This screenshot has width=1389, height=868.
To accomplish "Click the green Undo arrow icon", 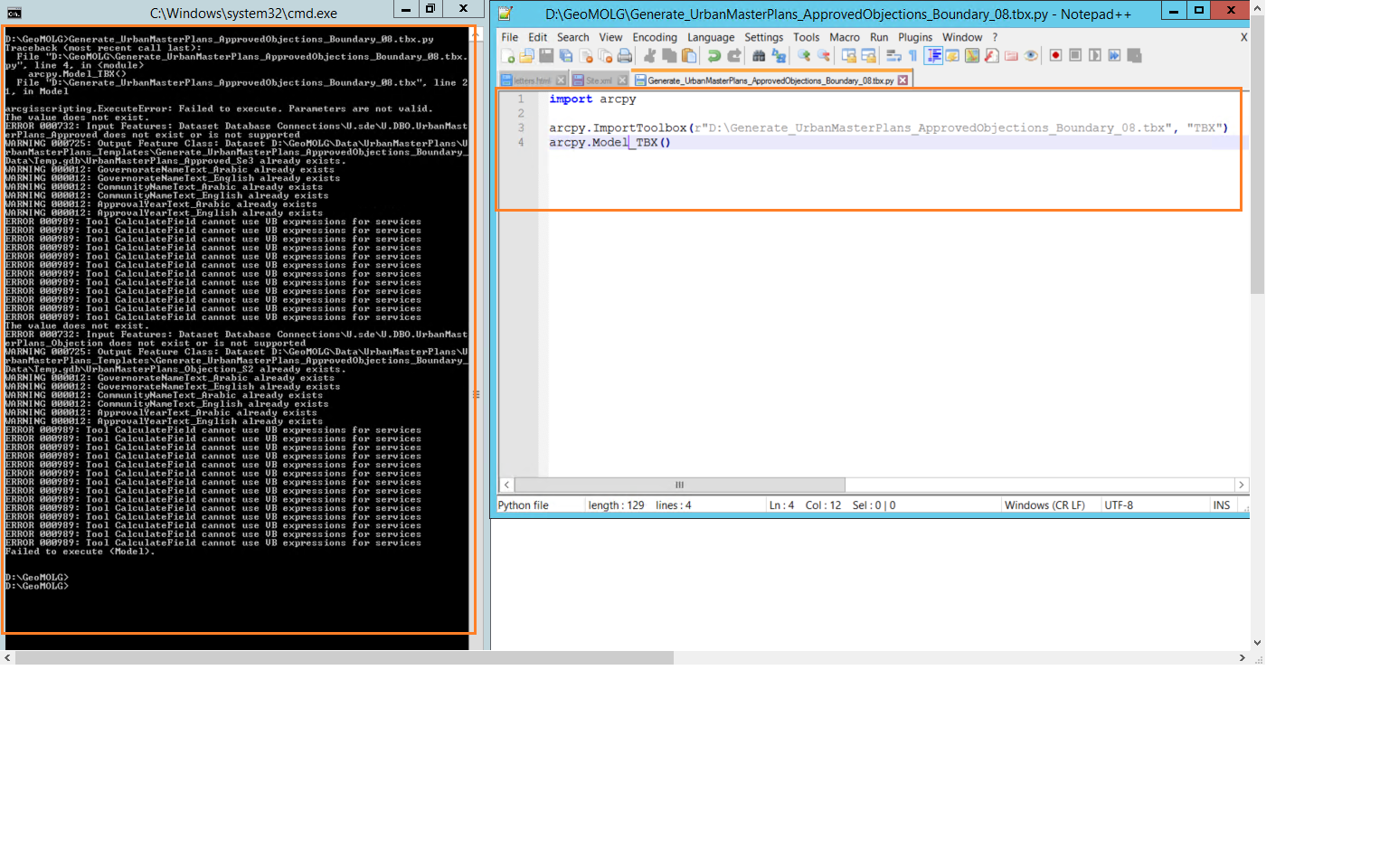I will click(713, 56).
